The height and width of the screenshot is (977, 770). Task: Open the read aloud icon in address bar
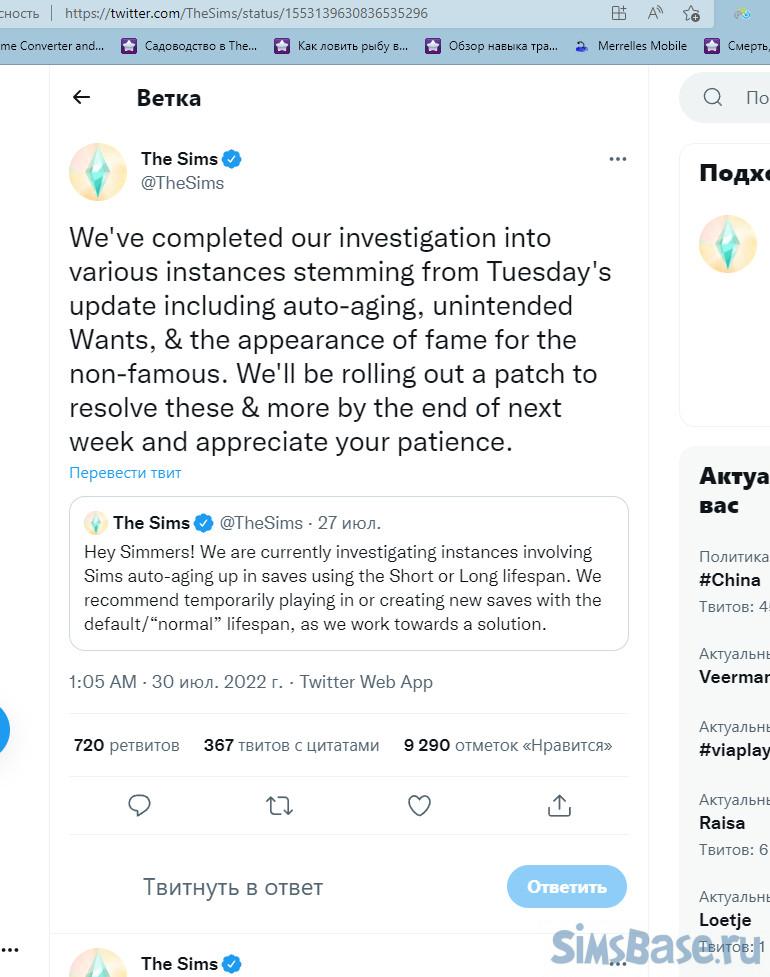(x=656, y=13)
